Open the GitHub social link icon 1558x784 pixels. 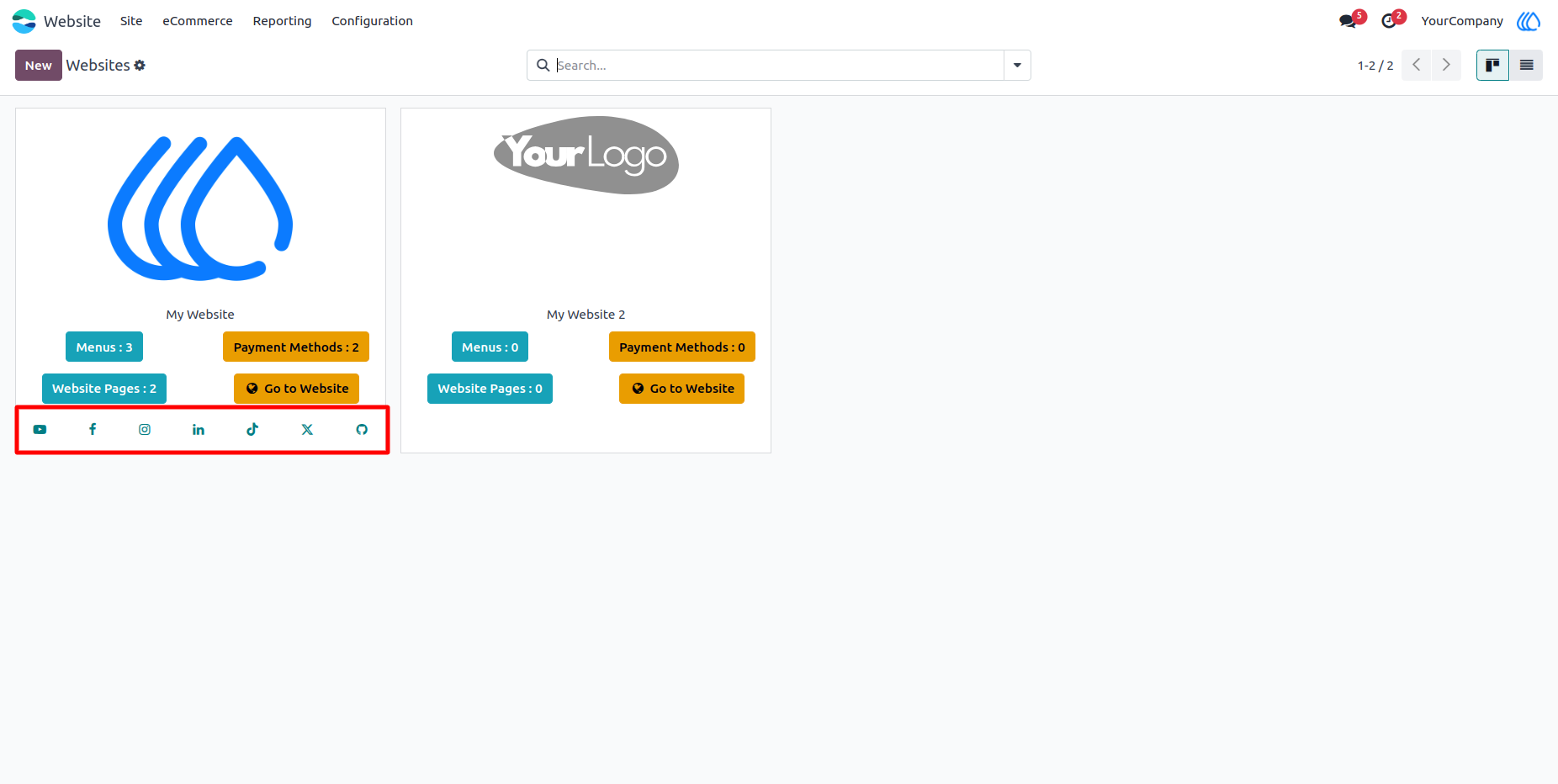pos(362,430)
